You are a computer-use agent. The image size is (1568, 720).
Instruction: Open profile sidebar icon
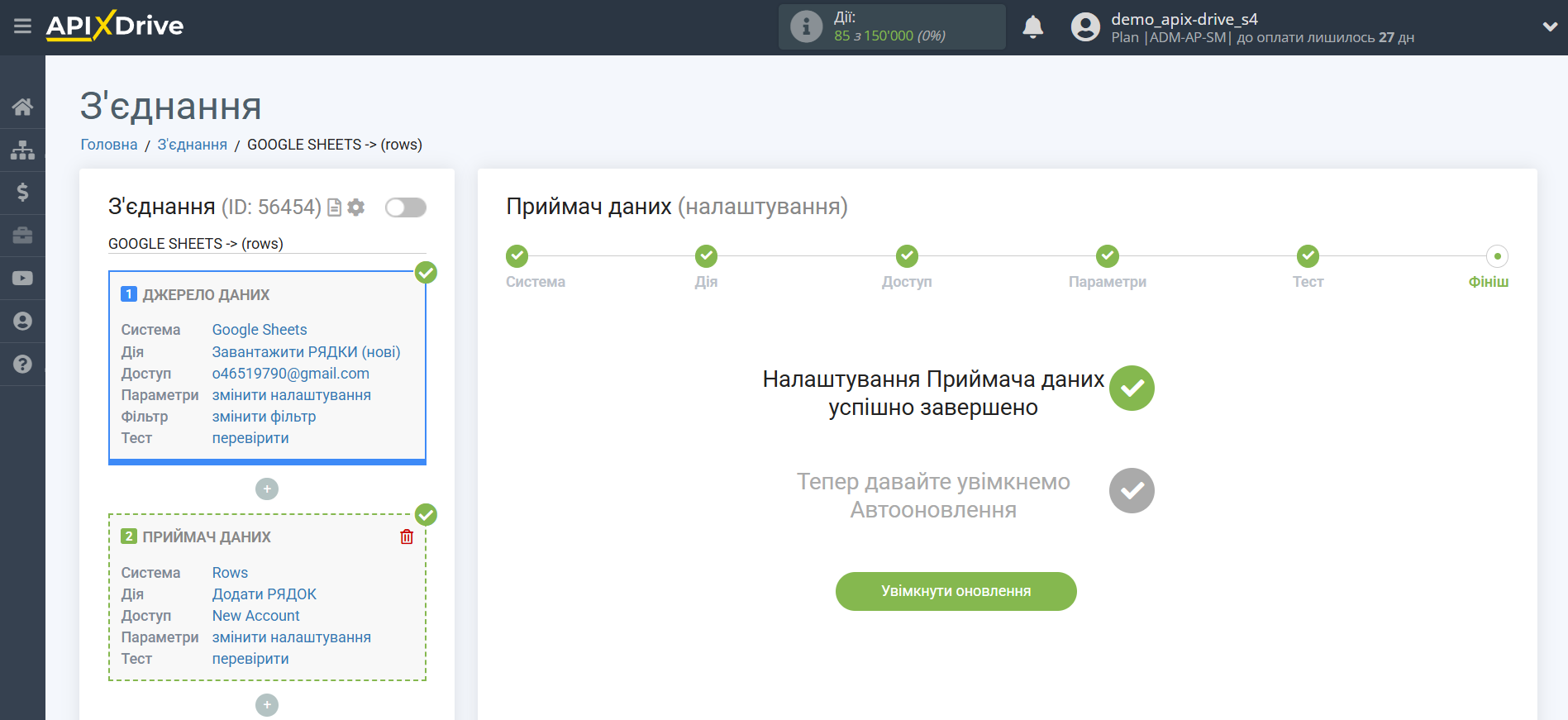tap(22, 322)
